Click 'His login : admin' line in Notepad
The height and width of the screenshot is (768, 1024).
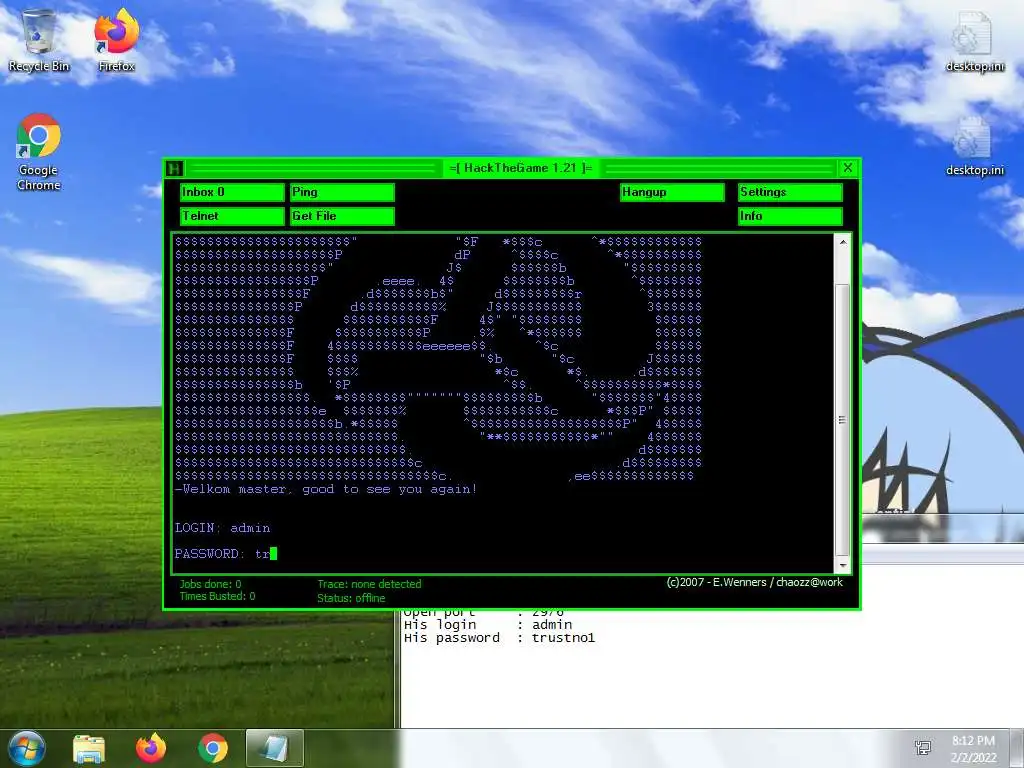pyautogui.click(x=488, y=624)
